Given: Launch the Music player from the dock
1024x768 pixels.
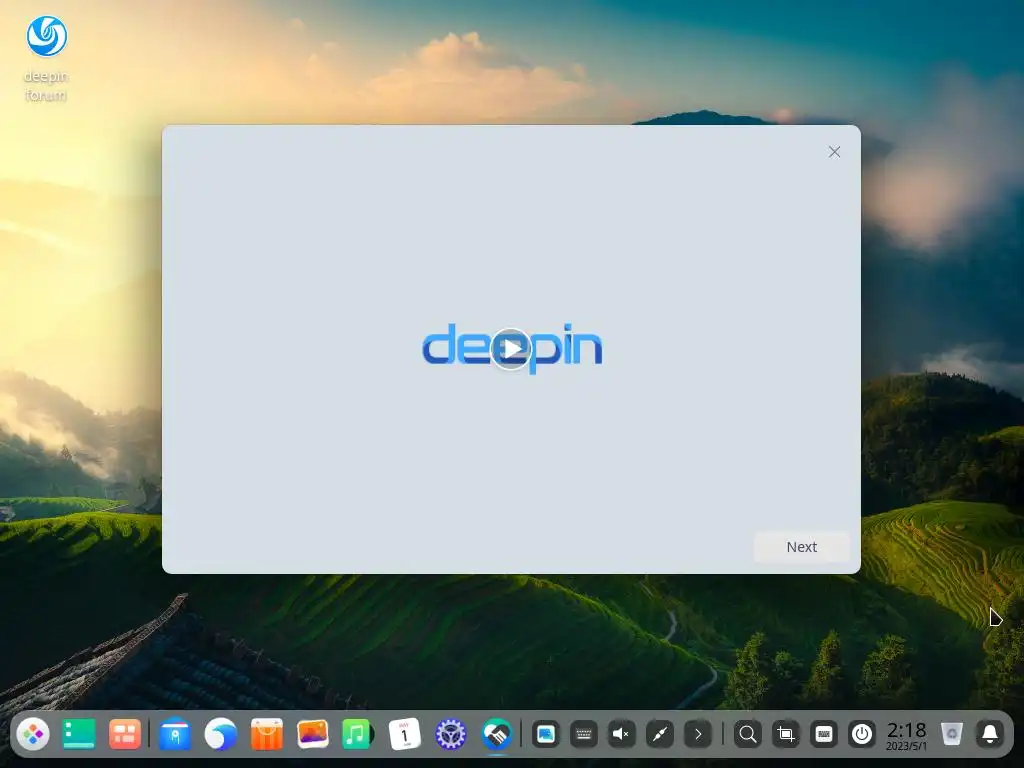Looking at the screenshot, I should 357,734.
